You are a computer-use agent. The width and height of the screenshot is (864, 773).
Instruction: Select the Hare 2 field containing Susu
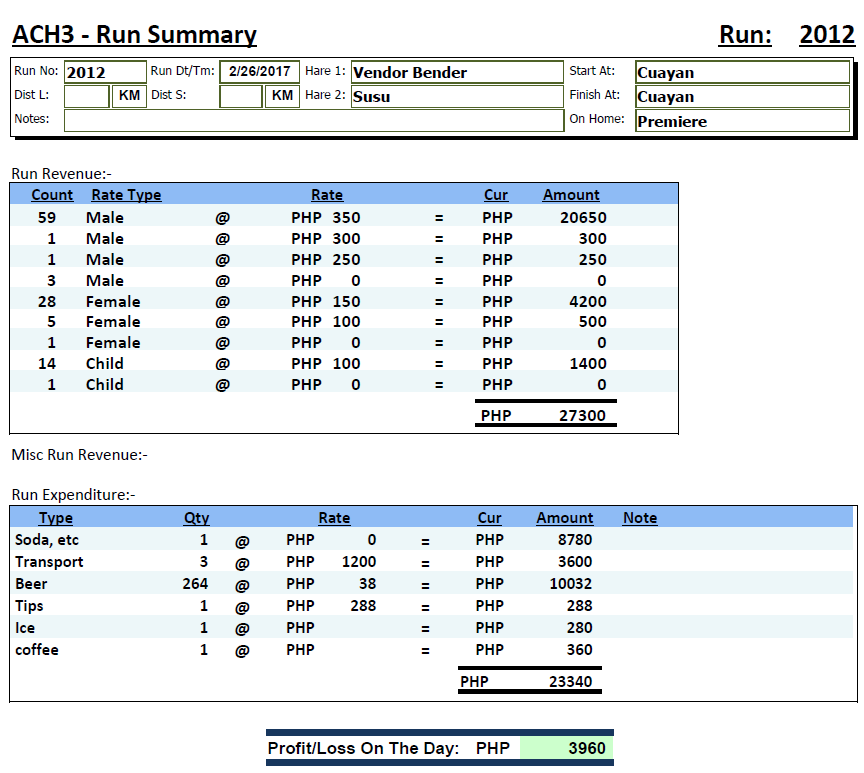click(x=456, y=97)
